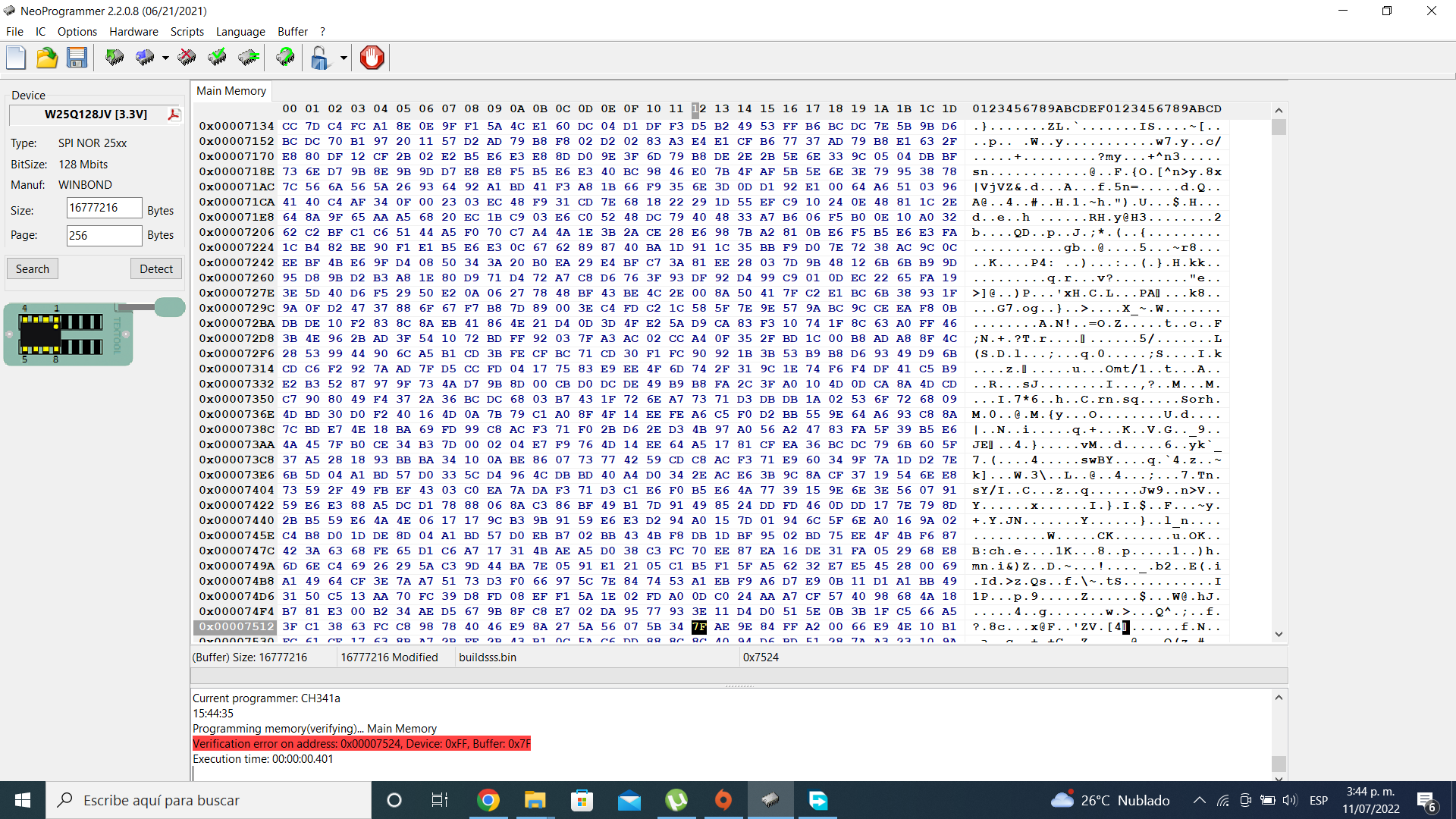The width and height of the screenshot is (1456, 819).
Task: Open the volume control in system tray
Action: [1290, 800]
